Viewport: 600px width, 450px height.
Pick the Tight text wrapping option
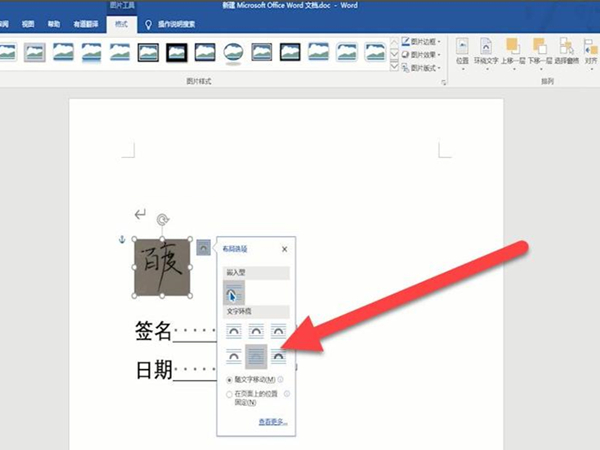pyautogui.click(x=256, y=329)
